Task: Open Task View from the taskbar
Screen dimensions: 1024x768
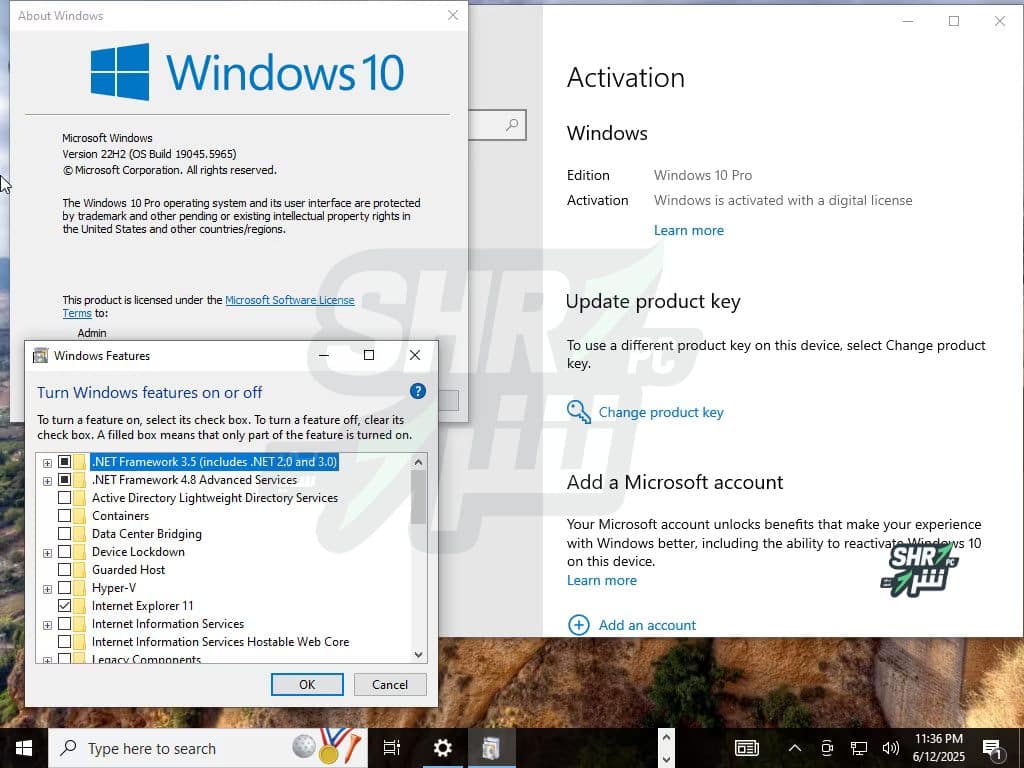Action: 391,748
